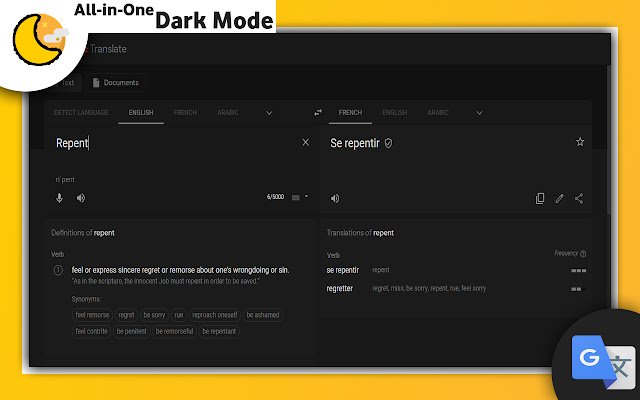Click frequency bar for 'regretter'
The image size is (640, 400).
576,289
